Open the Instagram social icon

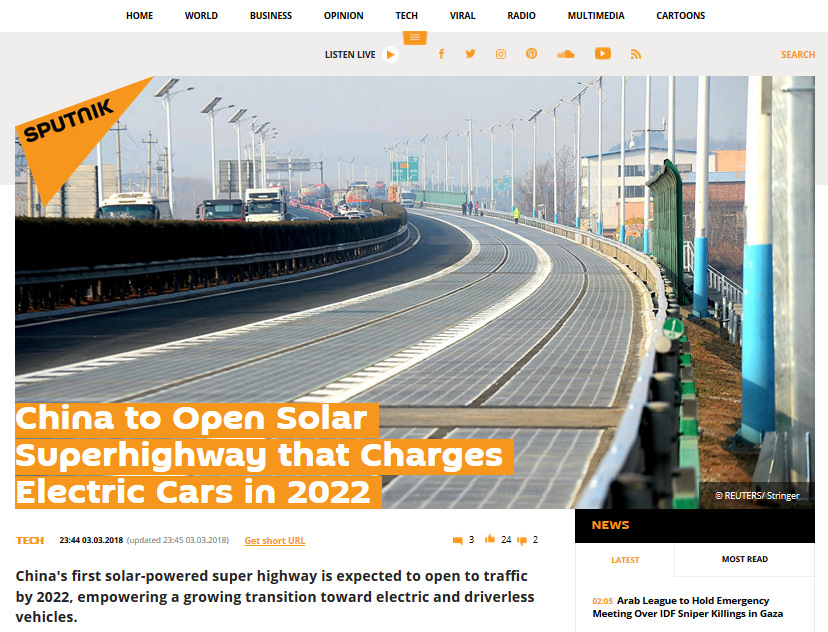(501, 54)
